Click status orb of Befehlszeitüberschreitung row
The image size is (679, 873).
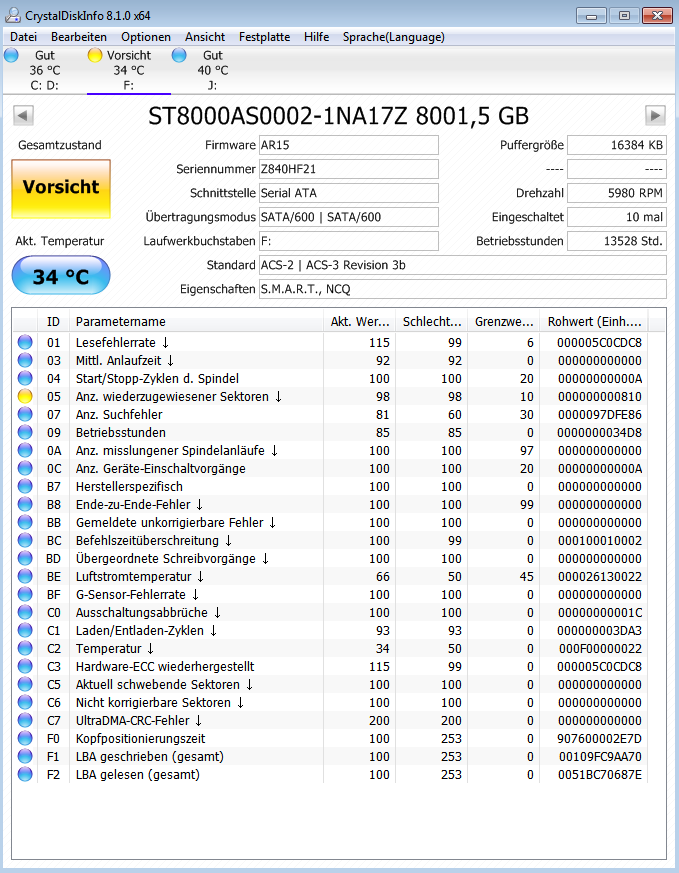(25, 540)
